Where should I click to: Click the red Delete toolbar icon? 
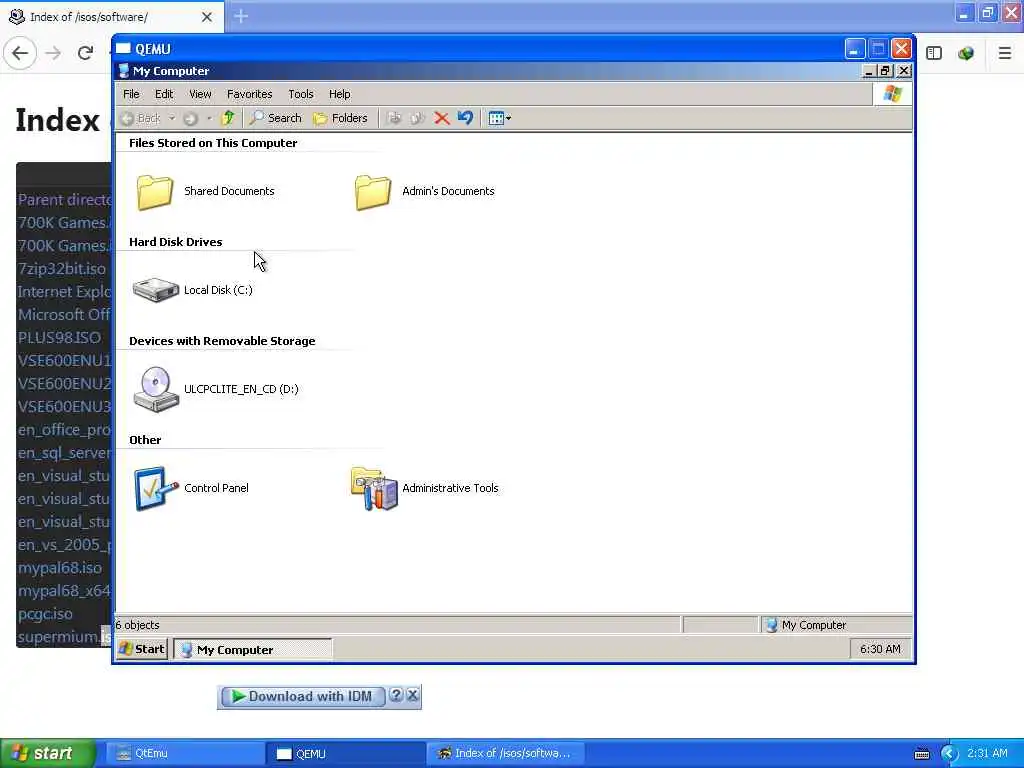click(442, 118)
